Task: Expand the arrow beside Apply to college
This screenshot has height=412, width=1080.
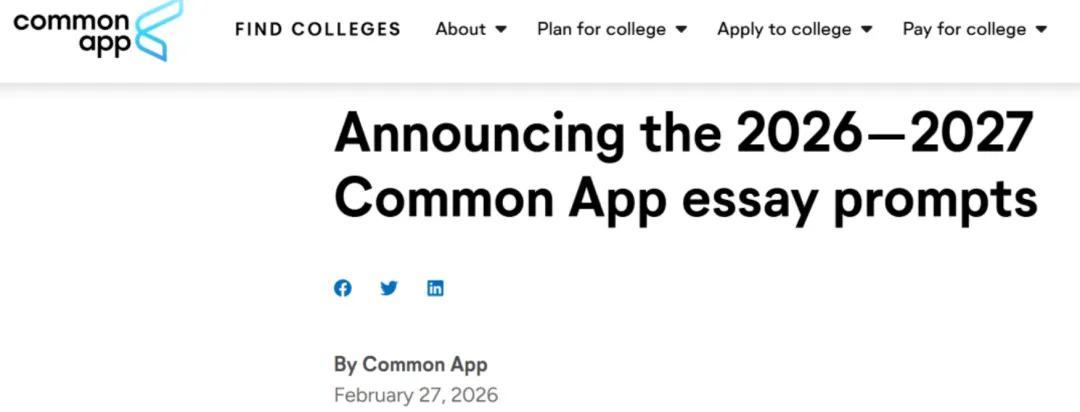Action: pos(867,30)
